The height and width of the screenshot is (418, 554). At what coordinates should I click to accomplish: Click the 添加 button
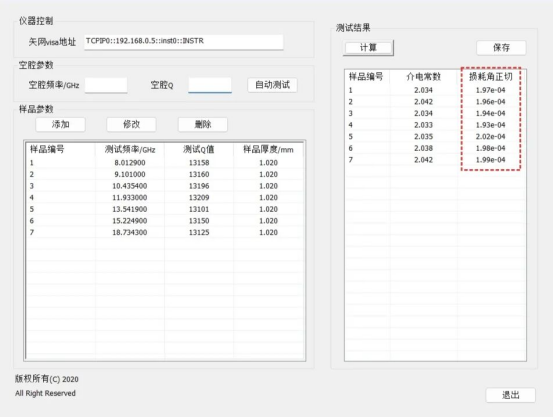pyautogui.click(x=60, y=124)
